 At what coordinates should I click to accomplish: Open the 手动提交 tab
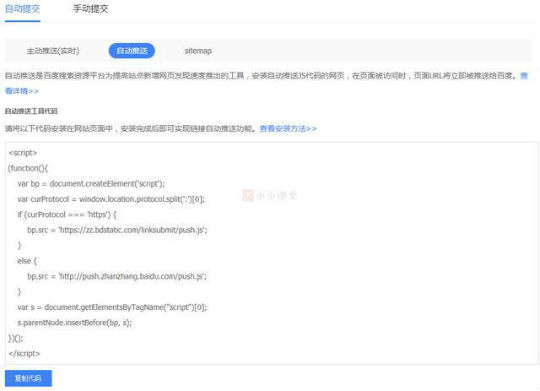(91, 9)
